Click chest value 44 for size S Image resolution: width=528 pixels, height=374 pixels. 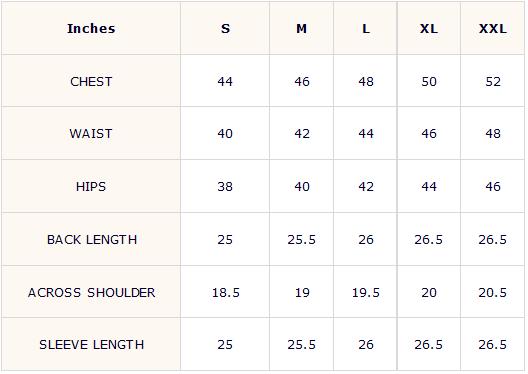pos(225,81)
